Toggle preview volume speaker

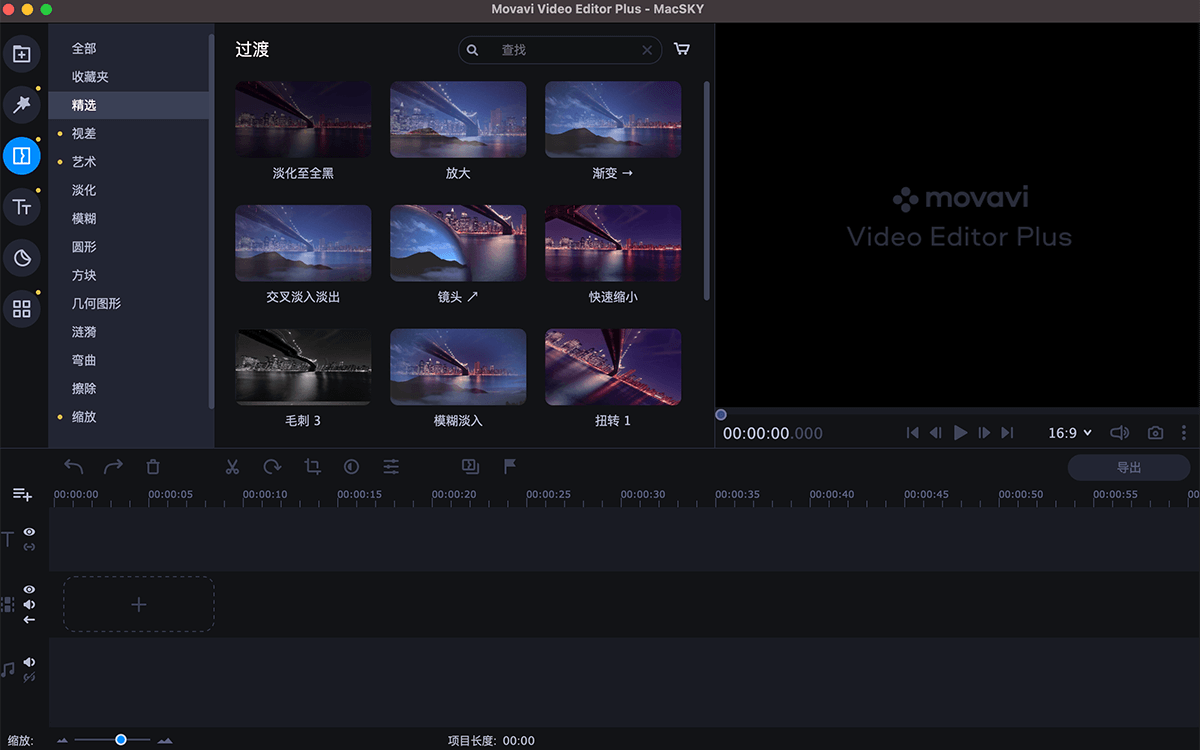[x=1120, y=433]
